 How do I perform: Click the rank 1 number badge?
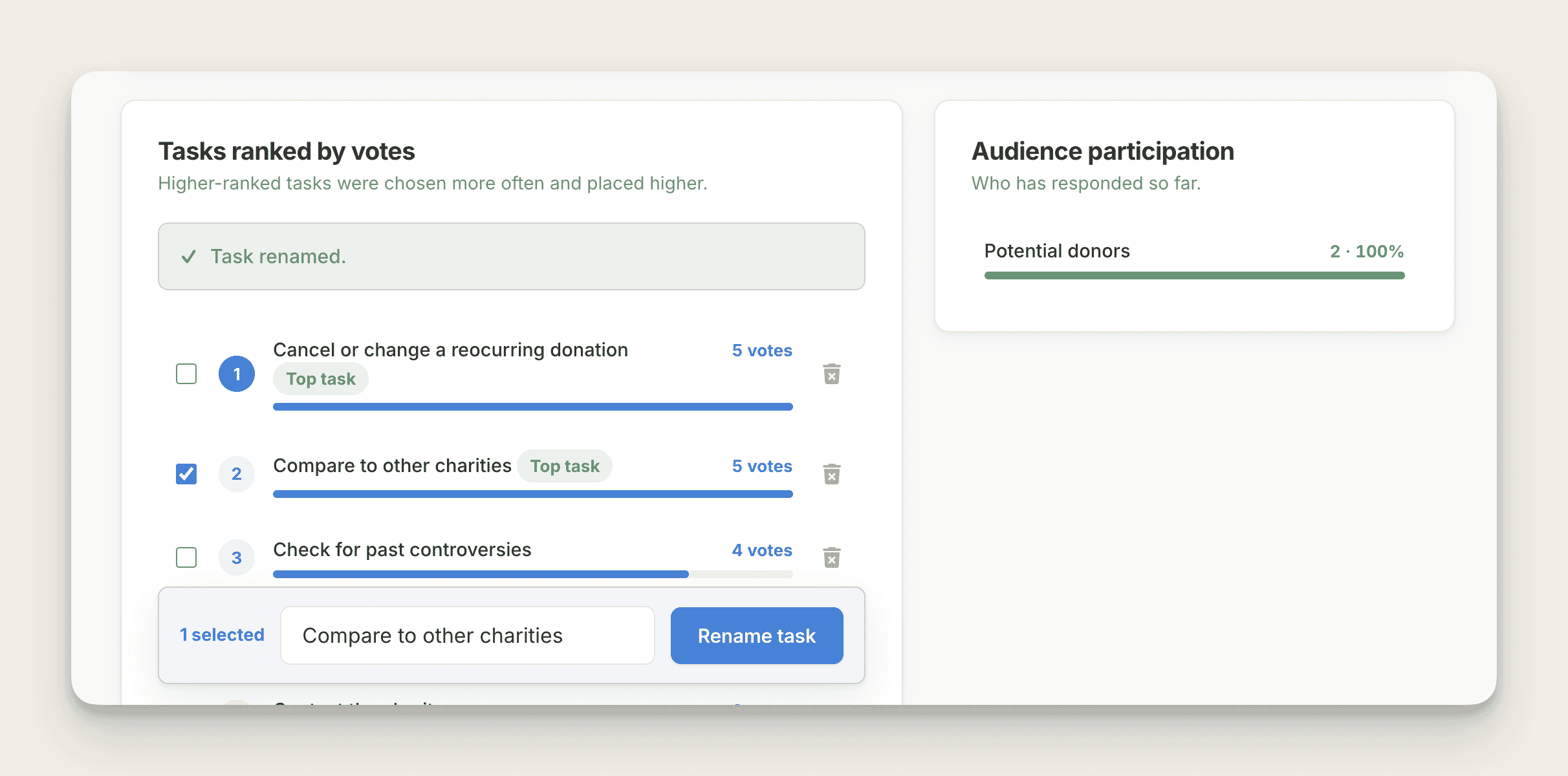click(237, 374)
